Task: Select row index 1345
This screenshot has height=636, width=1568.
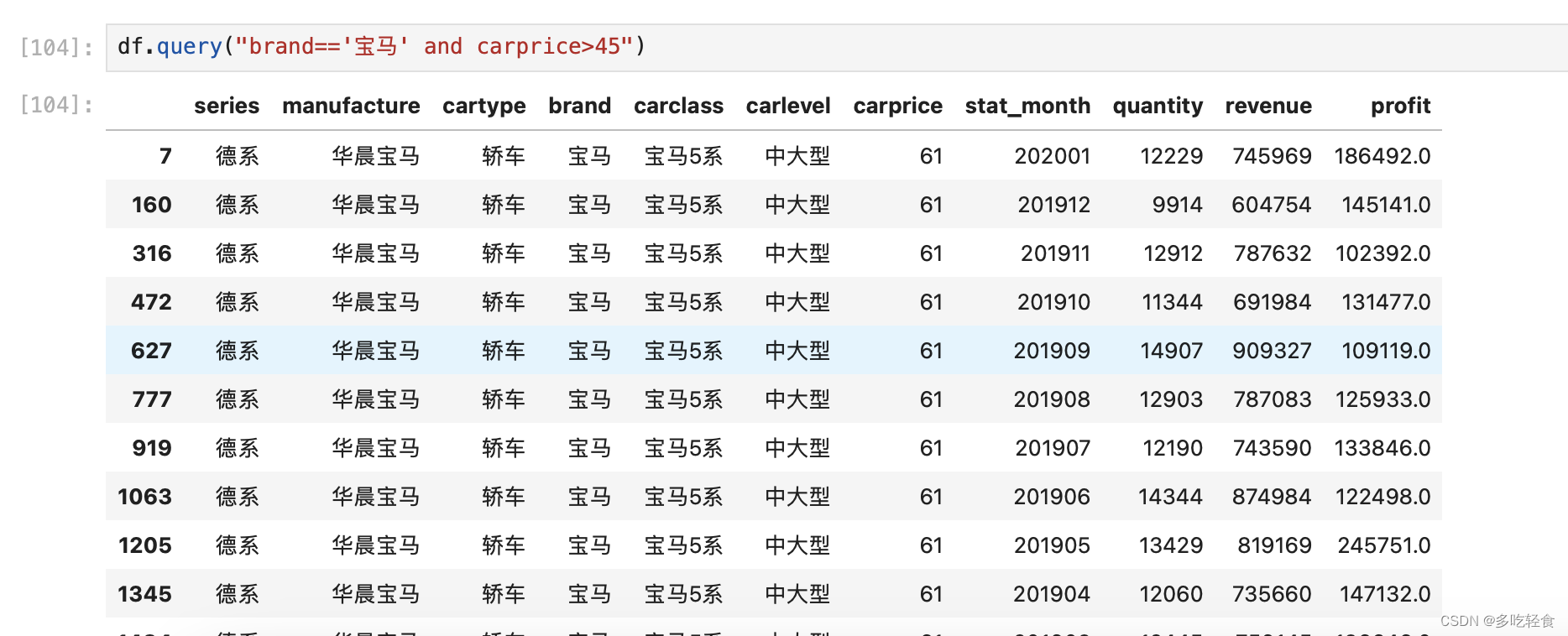Action: coord(145,594)
